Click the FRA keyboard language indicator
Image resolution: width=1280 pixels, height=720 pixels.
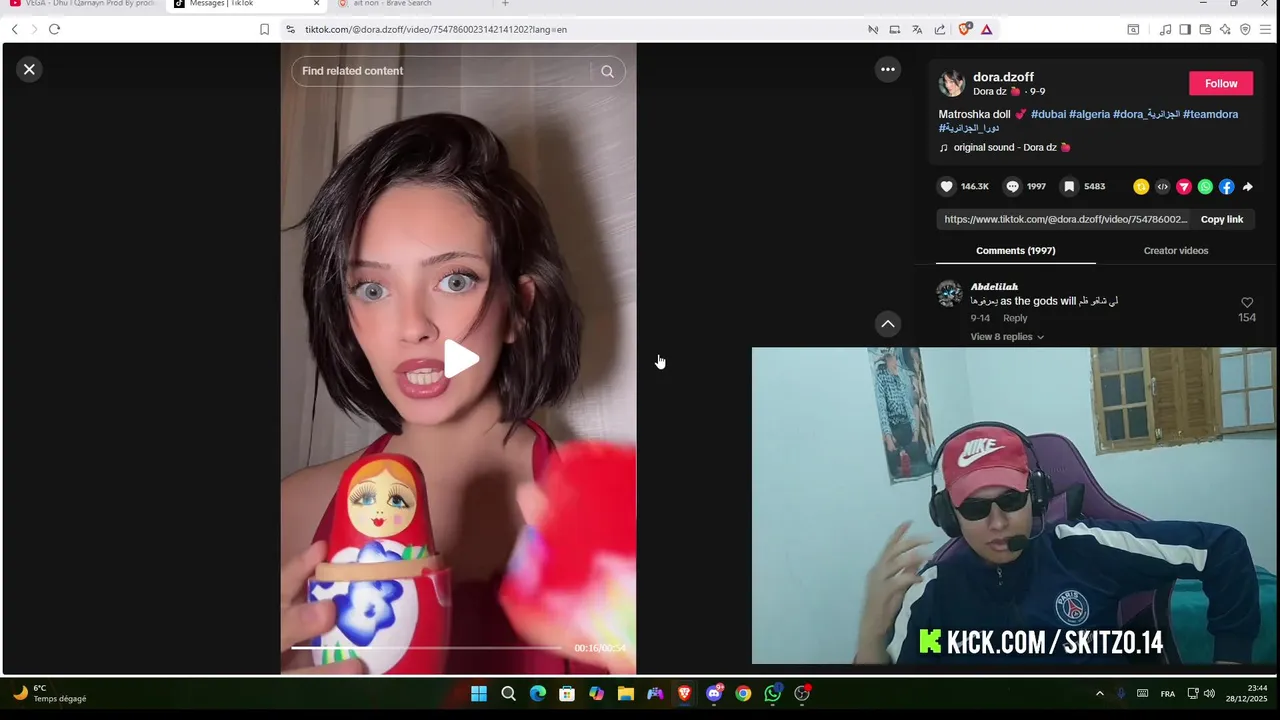(1168, 693)
